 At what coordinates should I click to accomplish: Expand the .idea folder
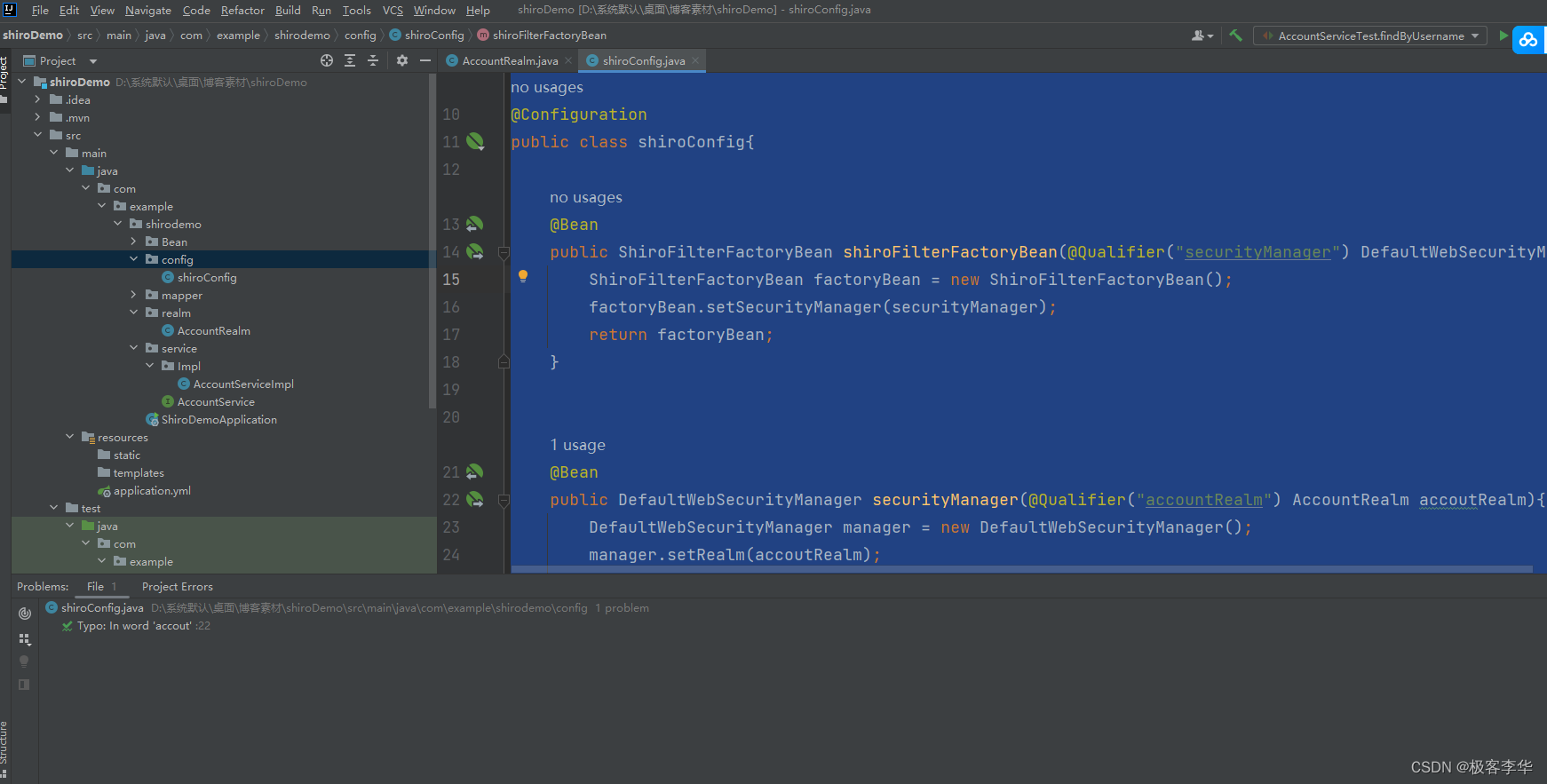point(37,99)
